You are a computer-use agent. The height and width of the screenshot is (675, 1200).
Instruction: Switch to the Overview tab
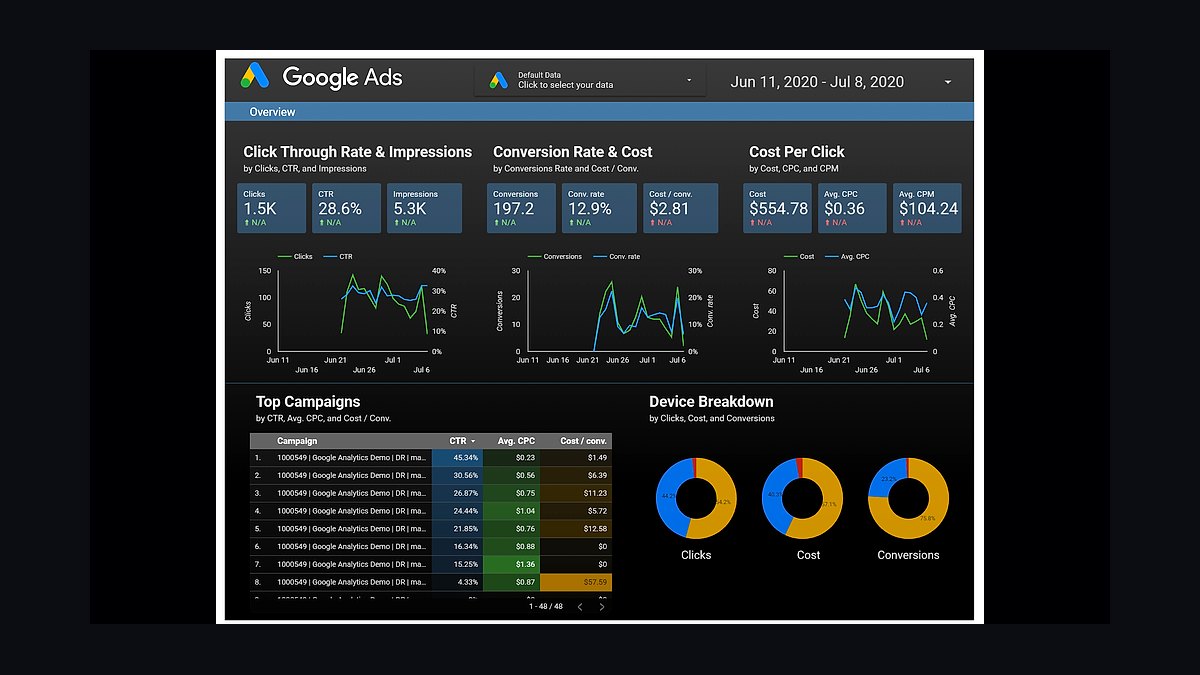[x=272, y=112]
